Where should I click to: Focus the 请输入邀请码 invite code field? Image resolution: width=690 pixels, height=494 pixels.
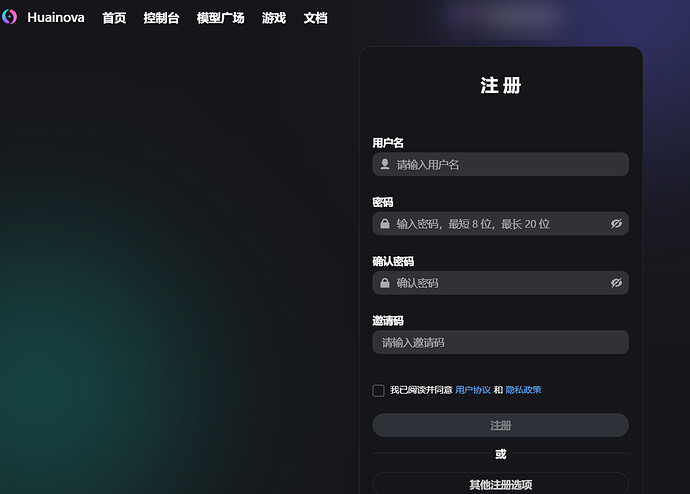point(500,342)
